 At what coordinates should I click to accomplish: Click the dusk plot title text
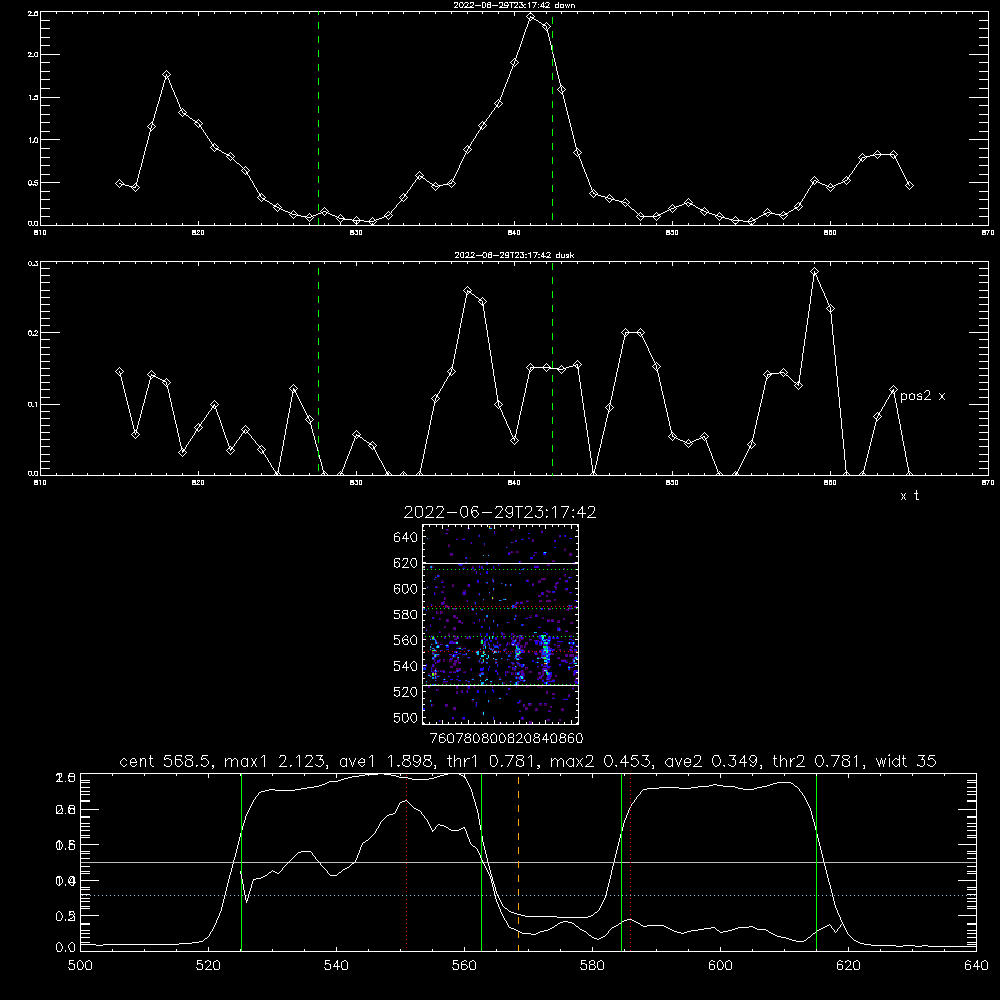point(514,255)
